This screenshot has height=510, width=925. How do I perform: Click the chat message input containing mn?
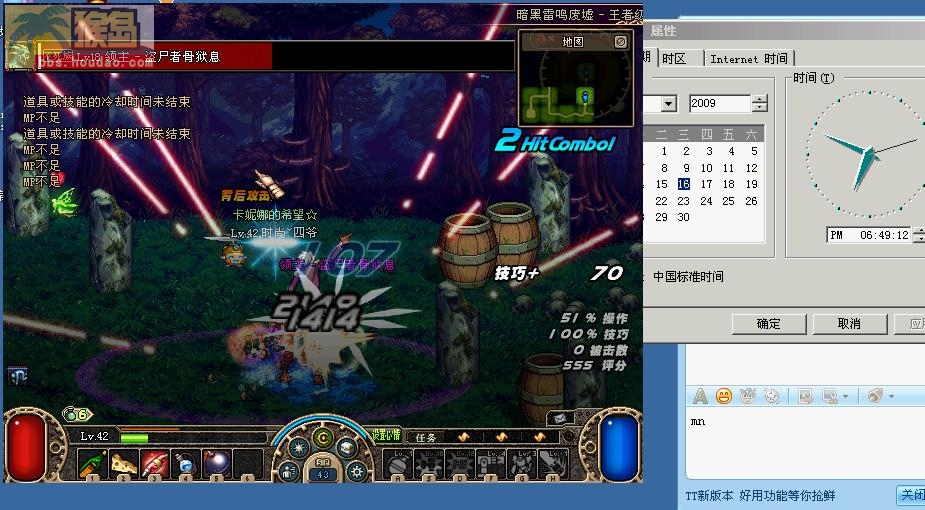(805, 443)
